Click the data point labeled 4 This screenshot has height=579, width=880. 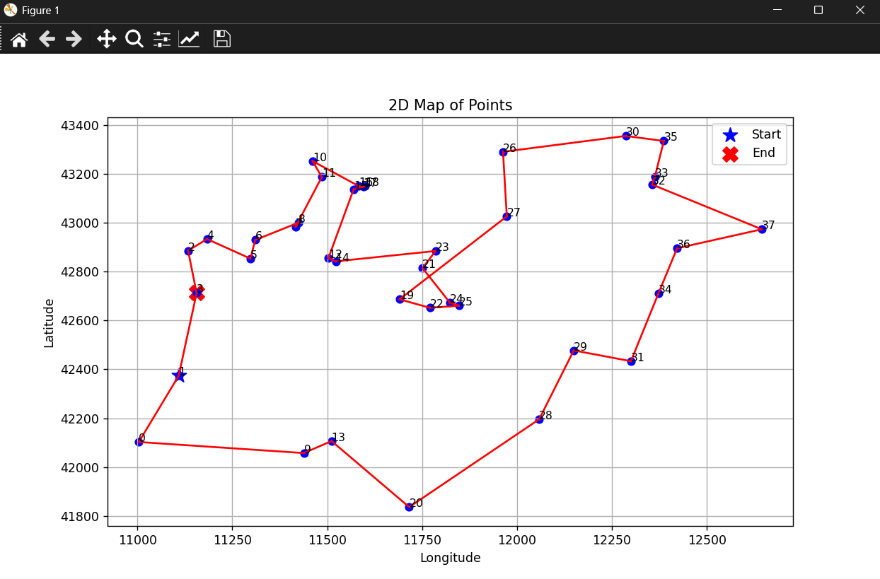208,239
